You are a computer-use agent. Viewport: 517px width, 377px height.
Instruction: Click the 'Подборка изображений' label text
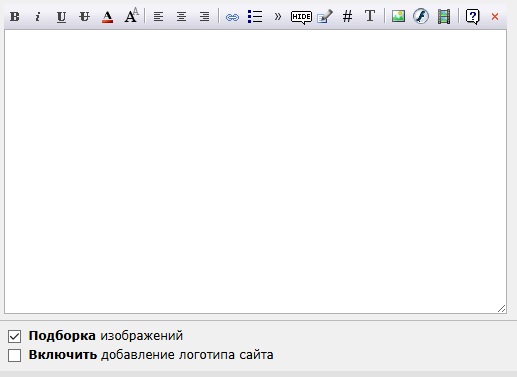[106, 336]
